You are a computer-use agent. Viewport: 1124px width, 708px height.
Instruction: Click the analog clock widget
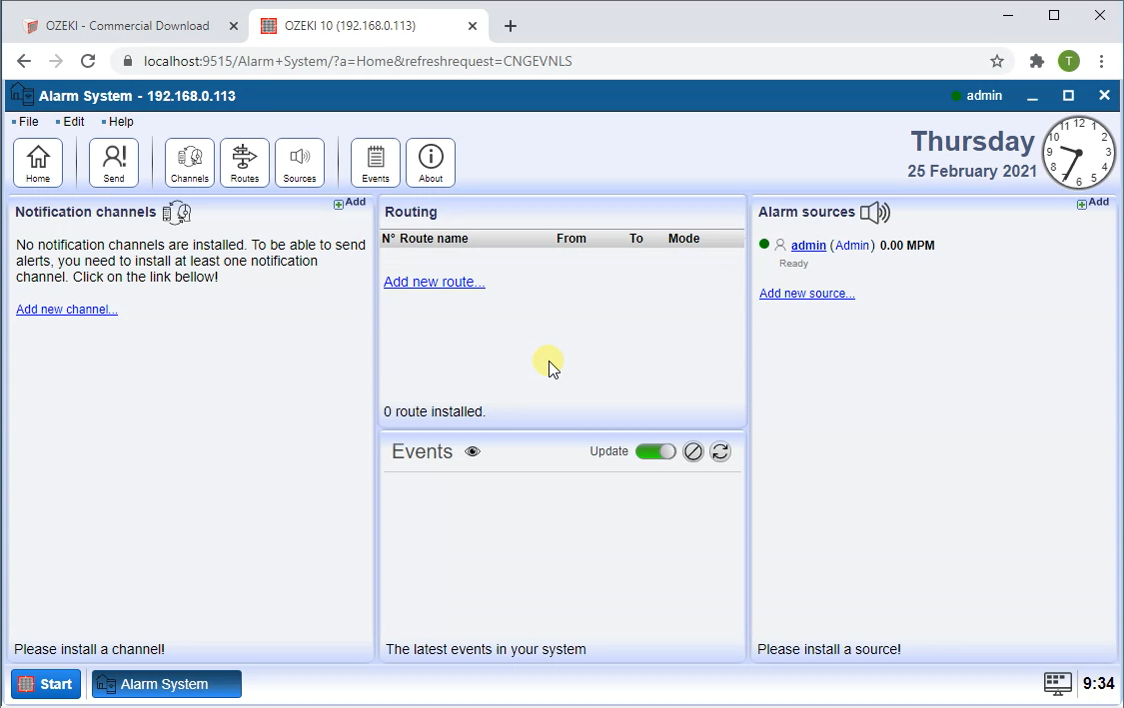1079,152
